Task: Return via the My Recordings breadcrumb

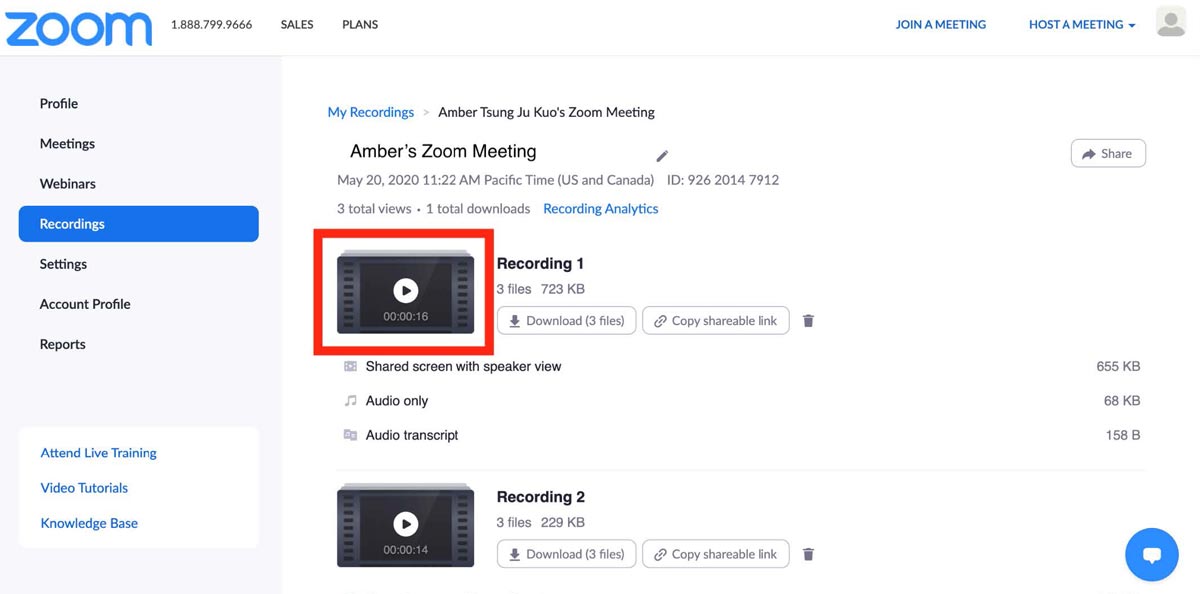Action: tap(370, 112)
